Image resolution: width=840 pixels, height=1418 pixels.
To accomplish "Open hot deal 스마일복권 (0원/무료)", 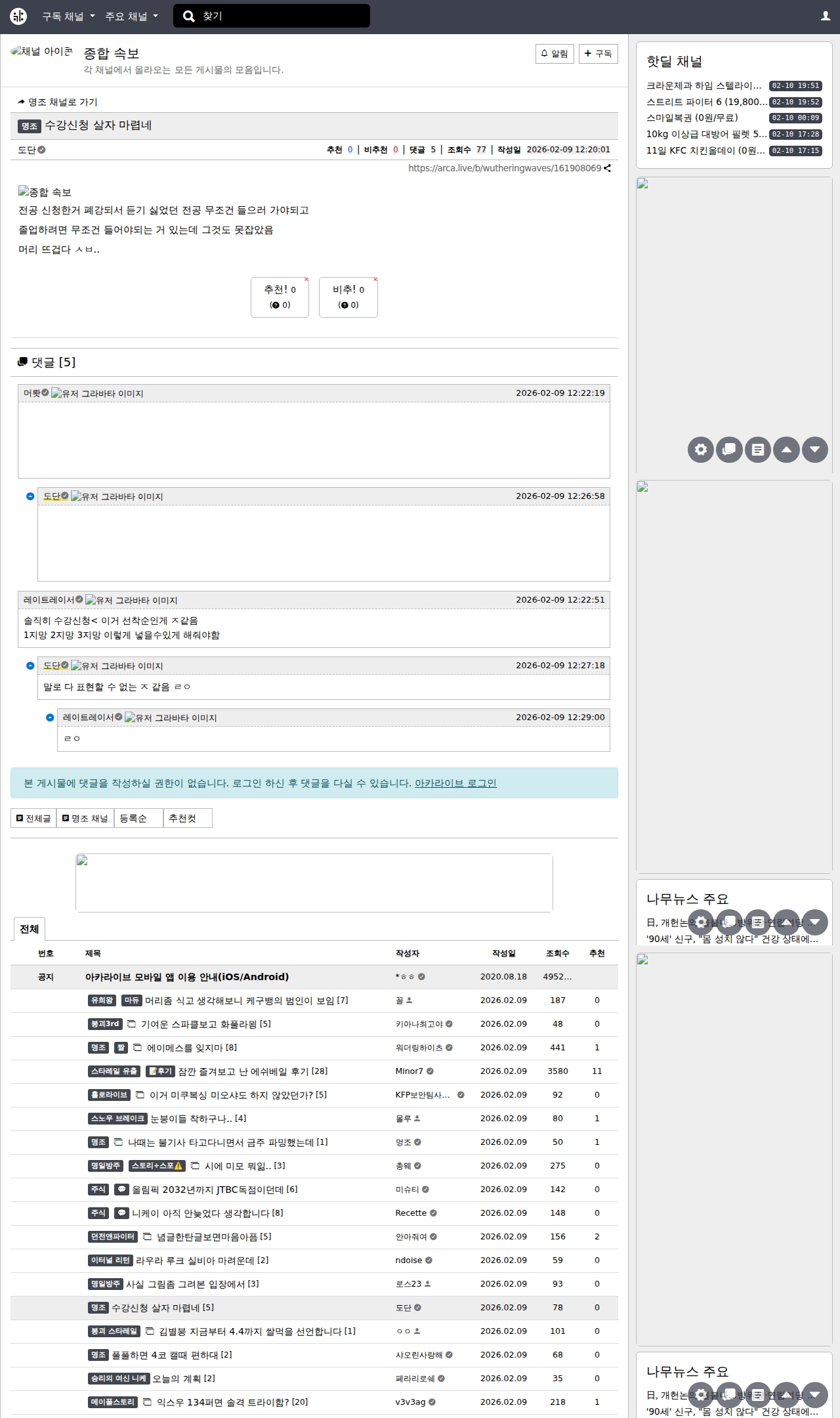I will 692,118.
